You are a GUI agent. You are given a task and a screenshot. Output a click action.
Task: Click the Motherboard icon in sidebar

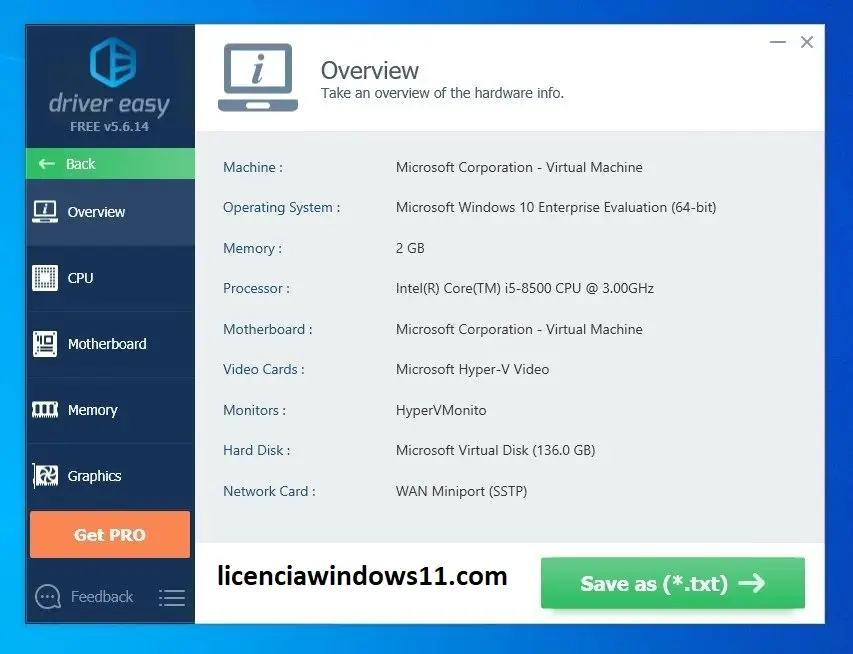(x=45, y=344)
